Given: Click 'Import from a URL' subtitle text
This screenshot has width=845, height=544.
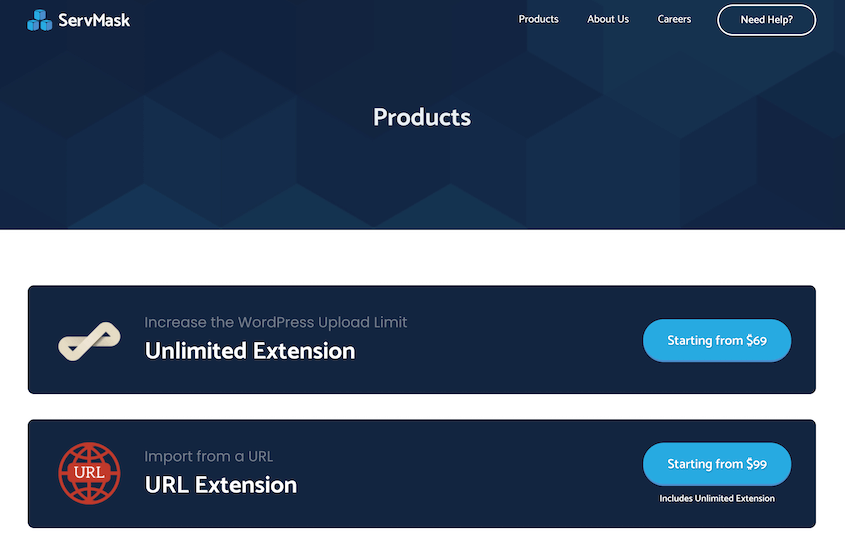Looking at the screenshot, I should (x=209, y=457).
